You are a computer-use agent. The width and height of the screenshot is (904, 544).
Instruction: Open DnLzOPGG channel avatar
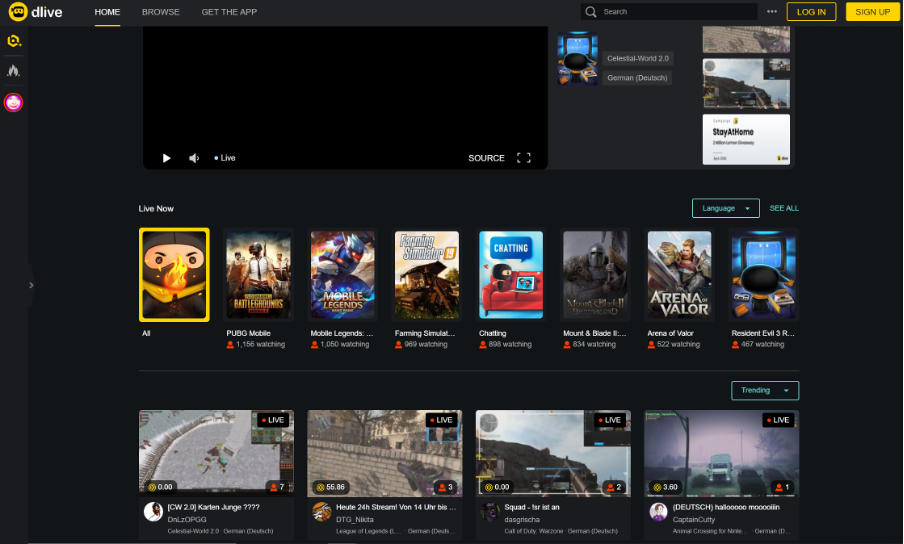tap(153, 511)
